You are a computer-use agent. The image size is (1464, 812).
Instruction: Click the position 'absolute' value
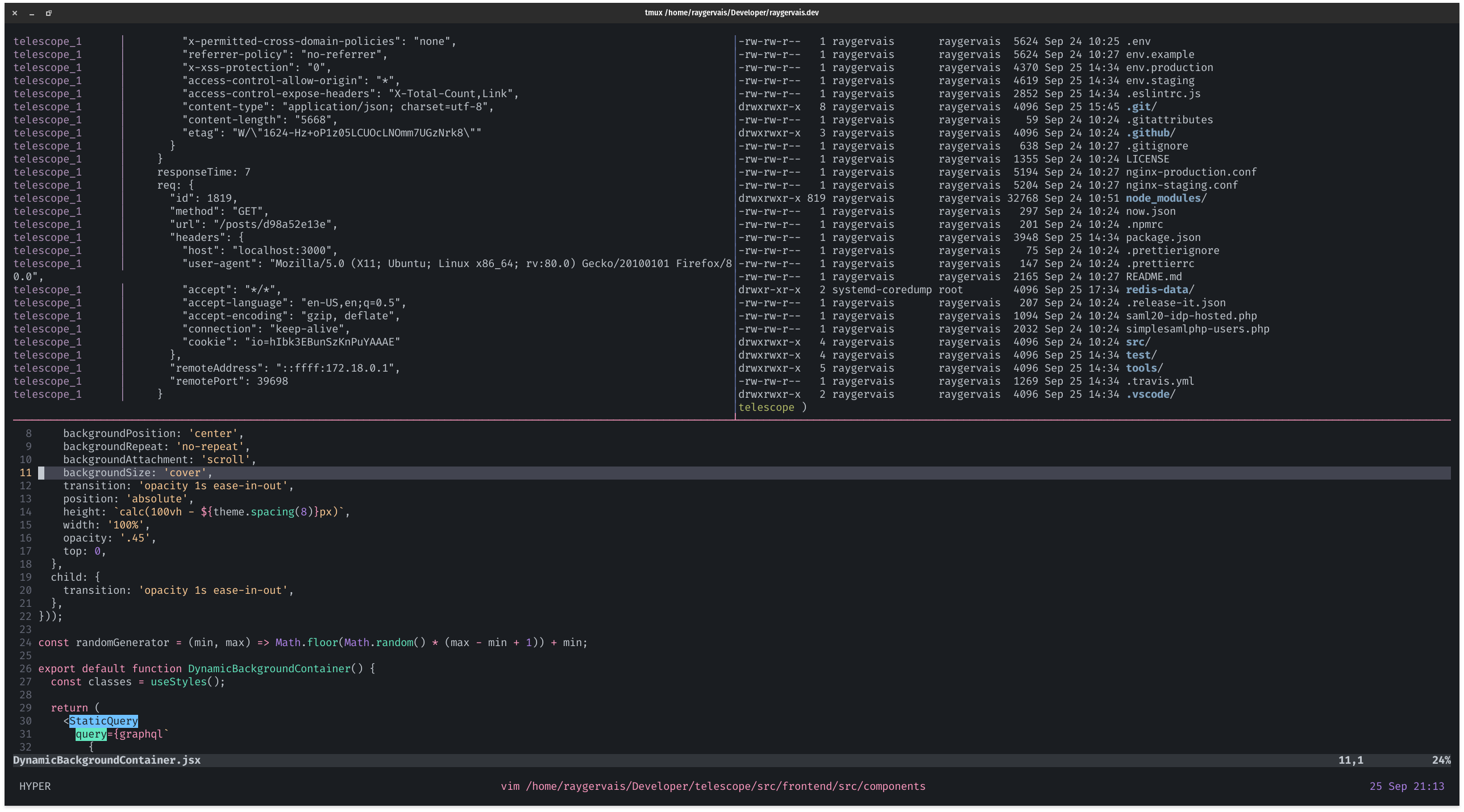point(157,499)
